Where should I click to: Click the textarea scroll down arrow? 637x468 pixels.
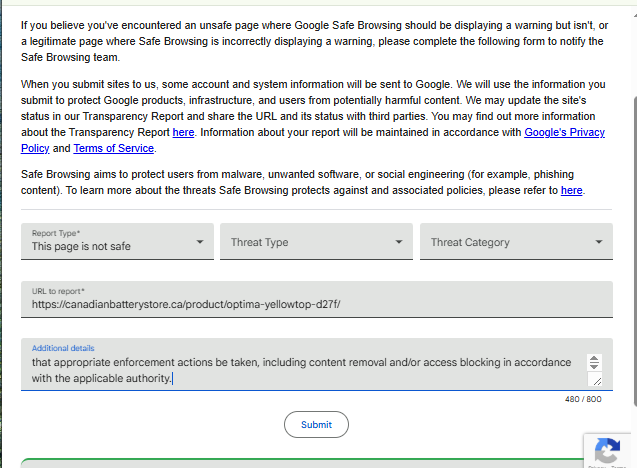click(594, 366)
